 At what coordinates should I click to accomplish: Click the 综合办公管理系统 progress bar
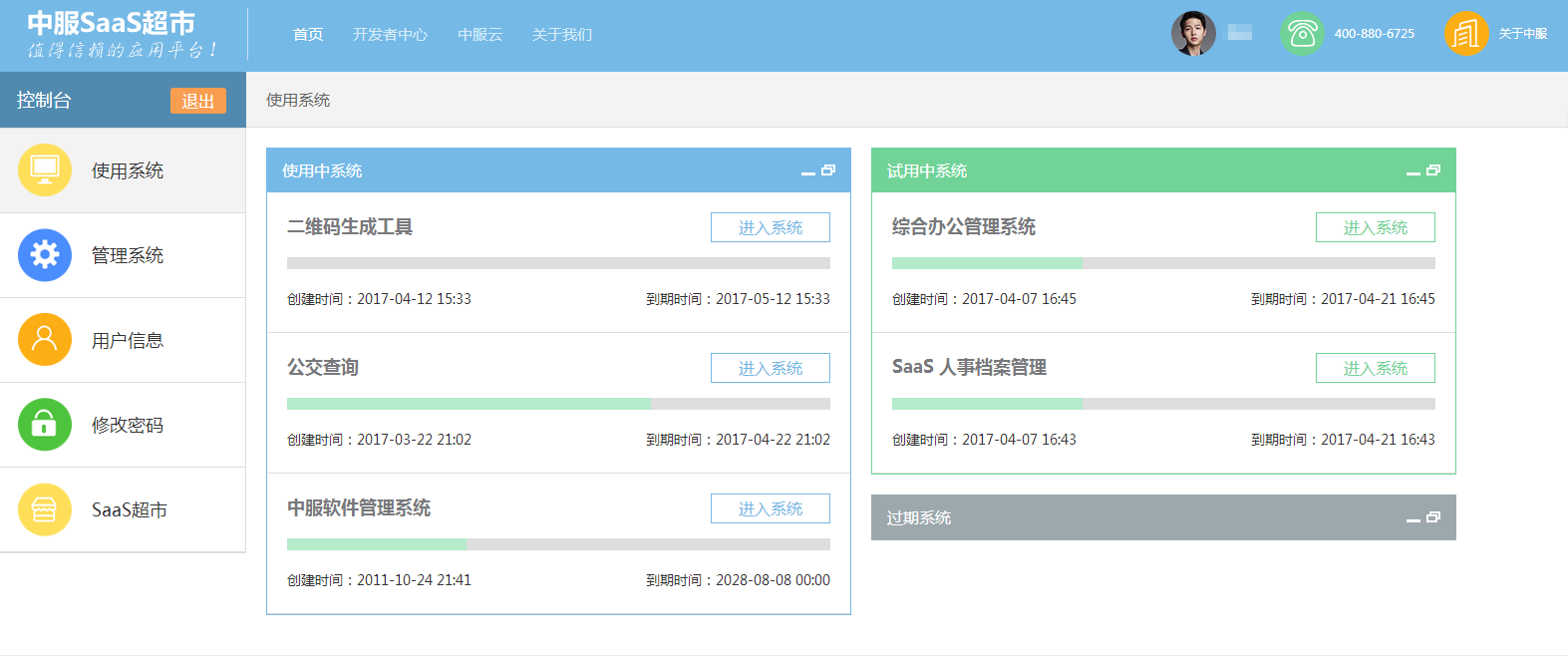(1163, 263)
